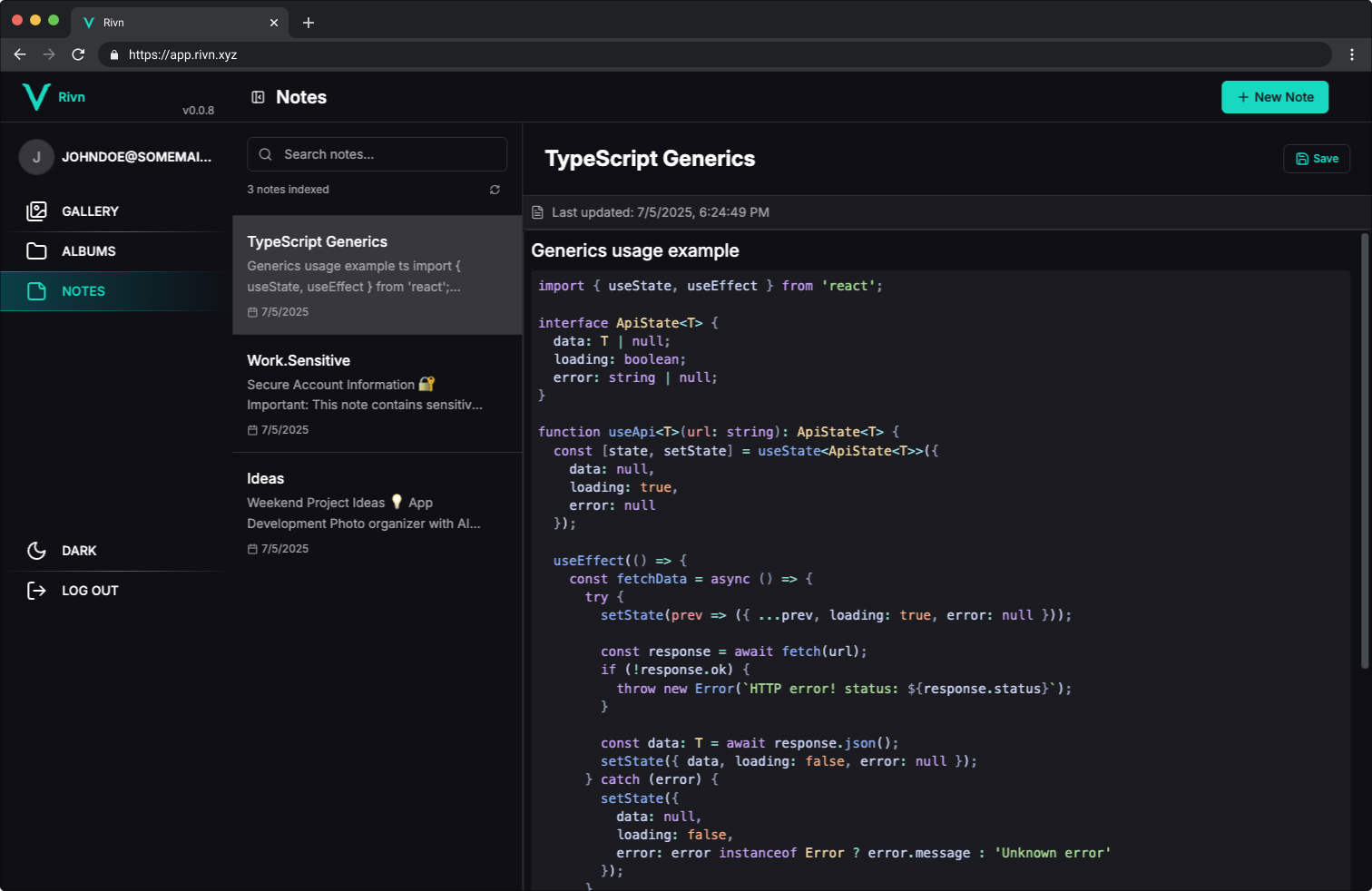Click Log Out in sidebar

click(x=113, y=591)
